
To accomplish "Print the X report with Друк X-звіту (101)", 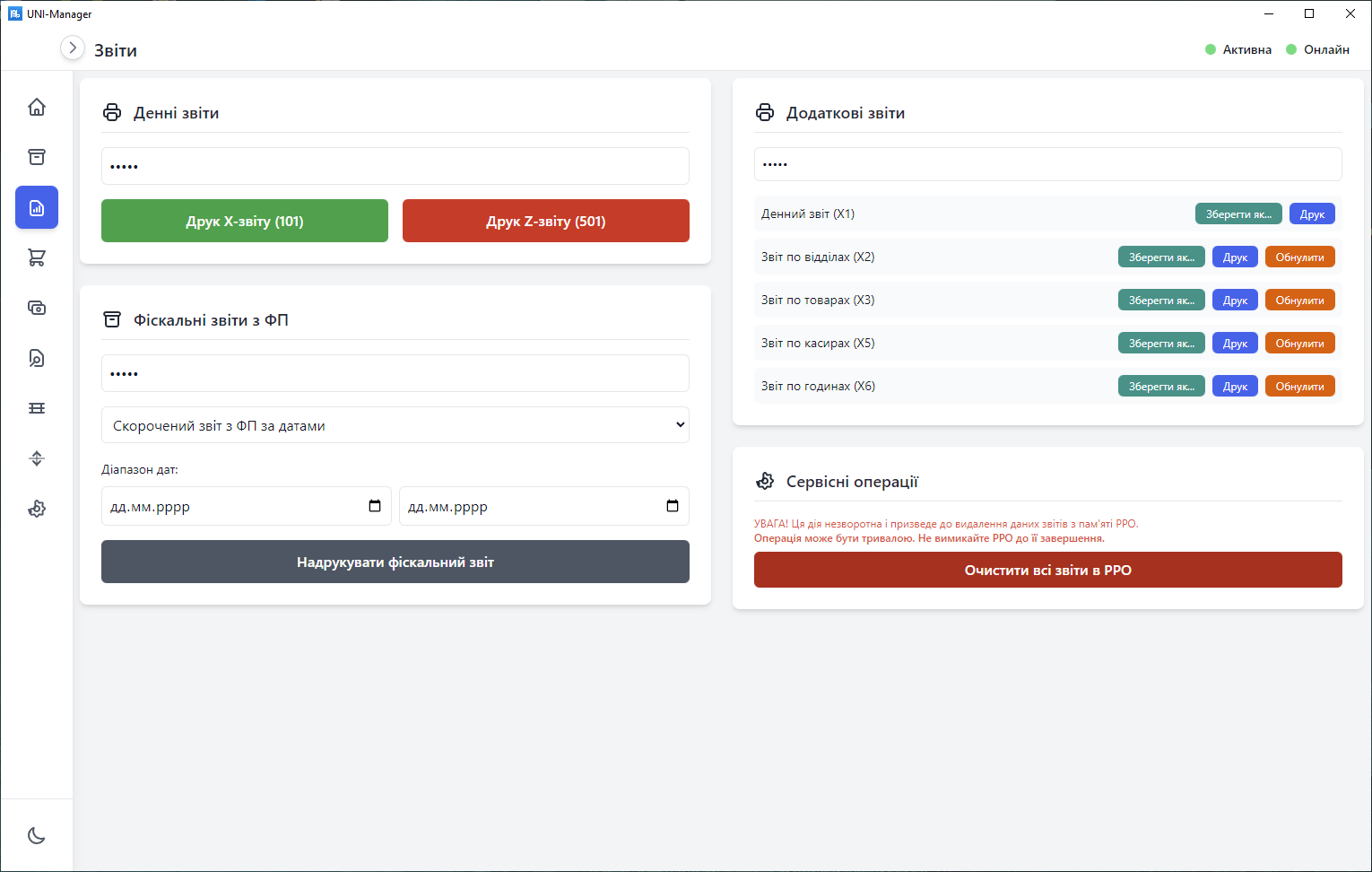I will click(x=245, y=221).
